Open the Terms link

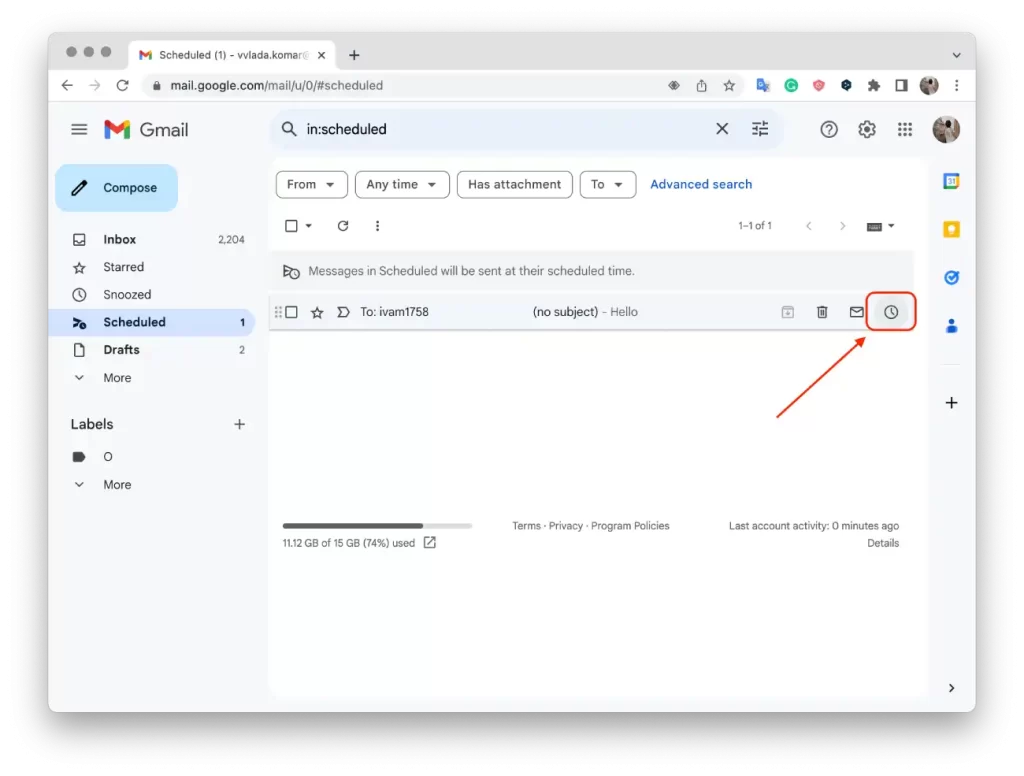click(526, 526)
